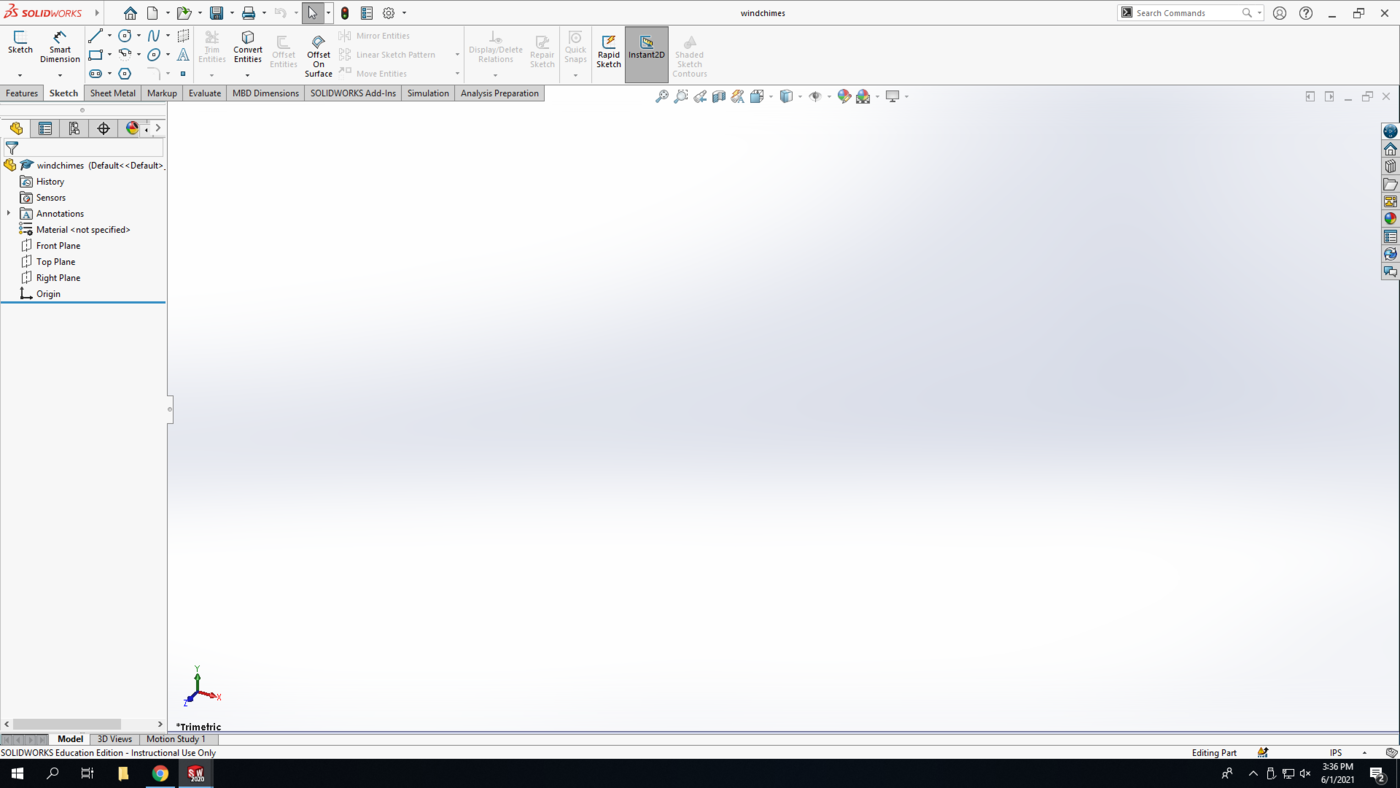Screen dimensions: 1400x788
Task: Click the Save icon
Action: pos(216,13)
